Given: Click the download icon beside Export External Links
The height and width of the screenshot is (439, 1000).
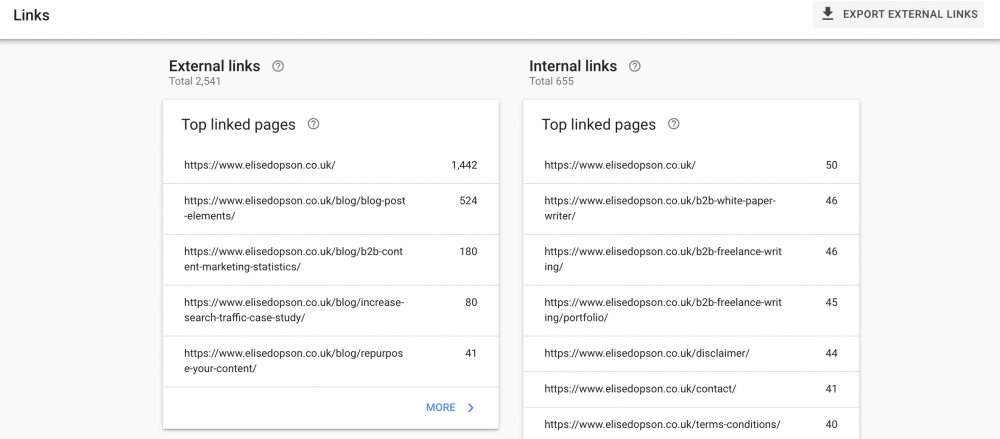Looking at the screenshot, I should point(827,14).
